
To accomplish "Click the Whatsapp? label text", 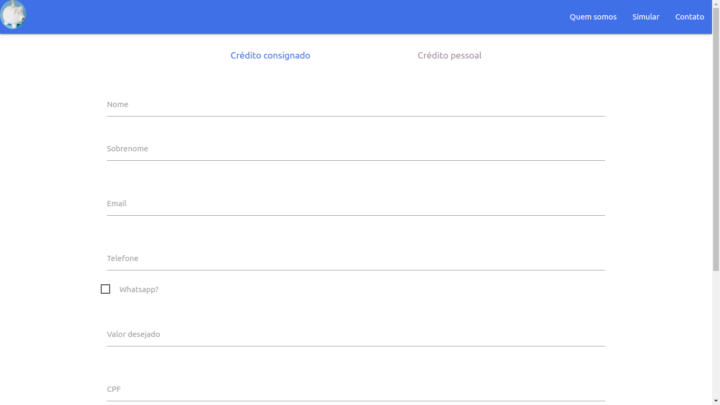I will click(x=139, y=290).
